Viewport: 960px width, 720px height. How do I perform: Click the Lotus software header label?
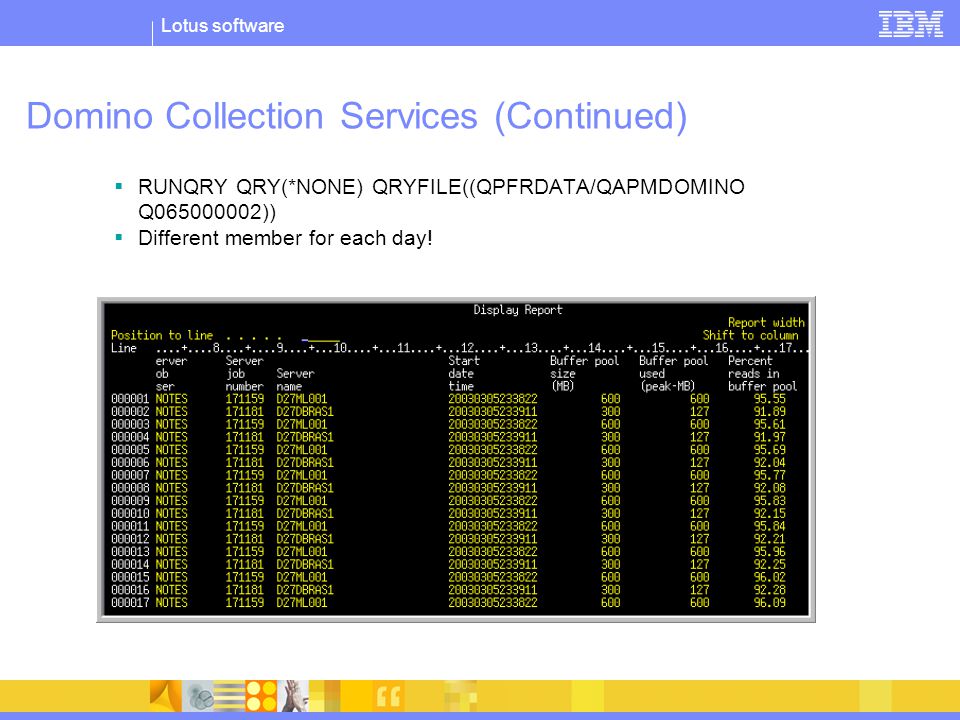click(222, 26)
